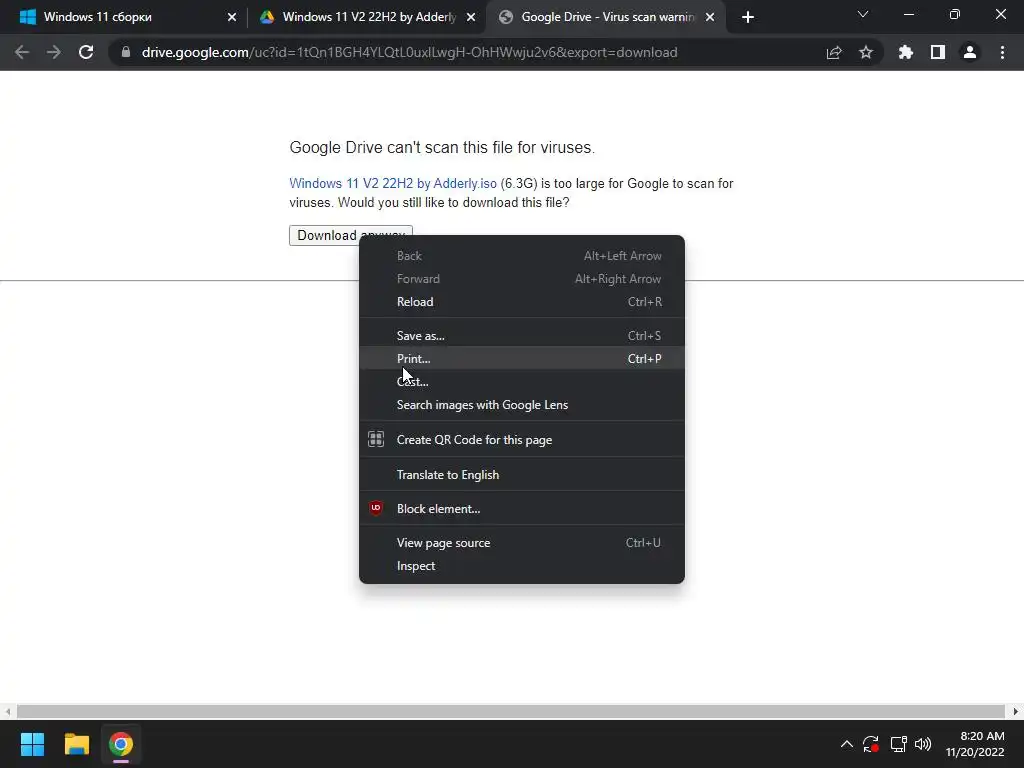Open File Explorer from taskbar

(76, 744)
